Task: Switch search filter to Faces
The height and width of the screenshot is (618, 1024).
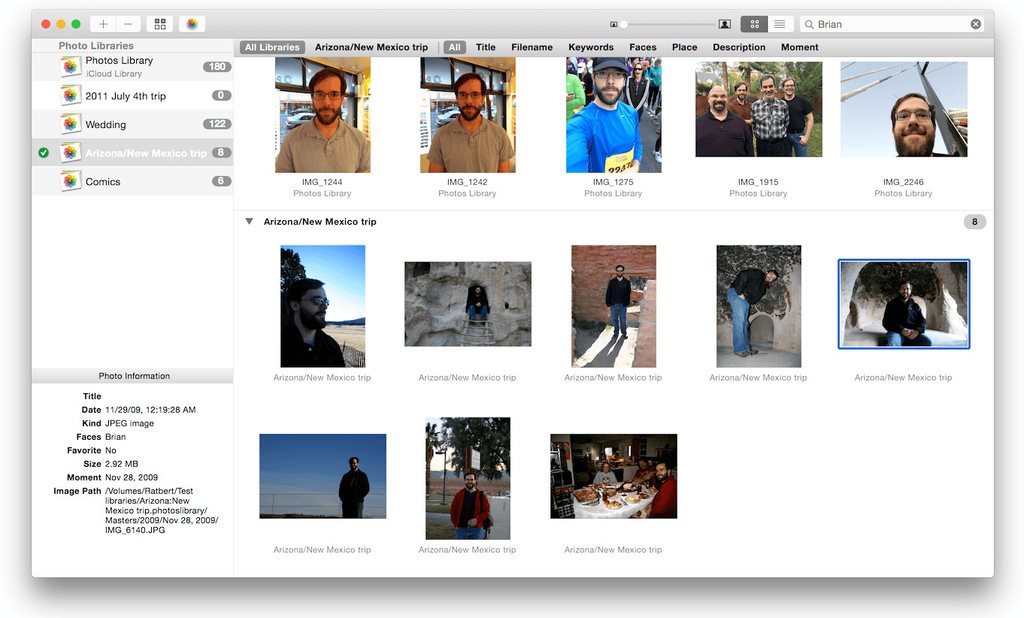Action: point(642,46)
